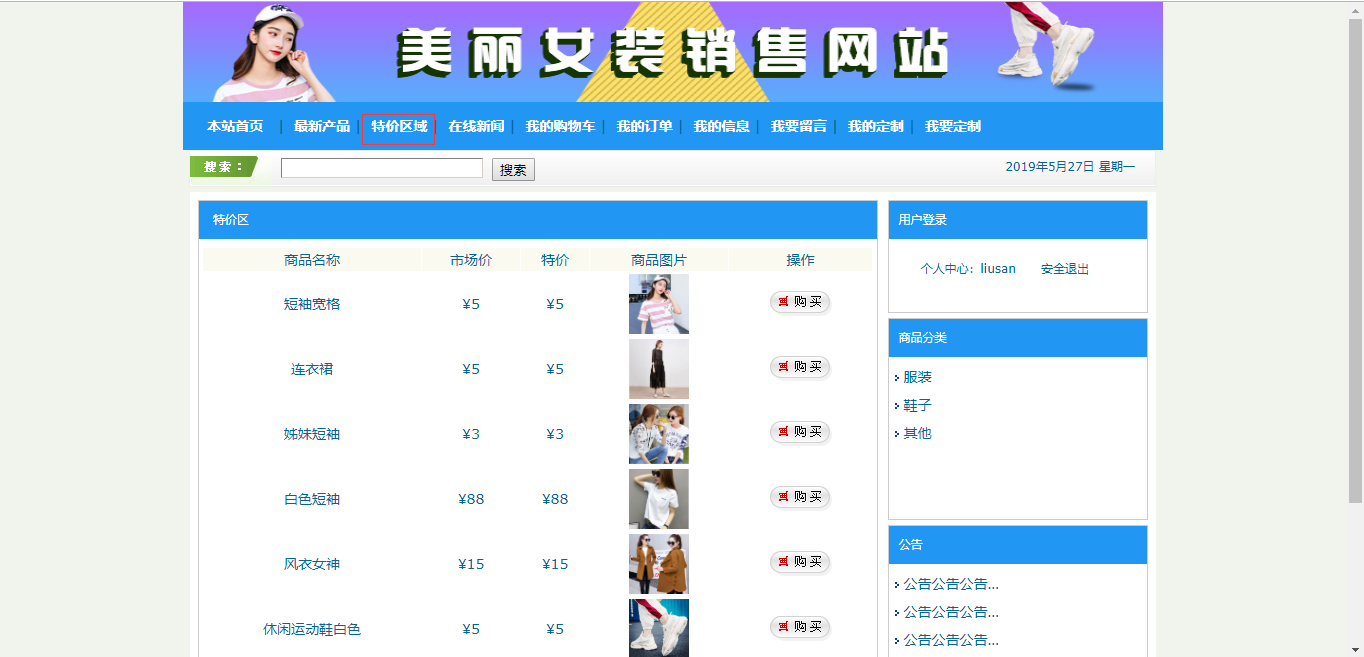The height and width of the screenshot is (657, 1364).
Task: Open the 风衣女神 product name link
Action: pyautogui.click(x=312, y=564)
